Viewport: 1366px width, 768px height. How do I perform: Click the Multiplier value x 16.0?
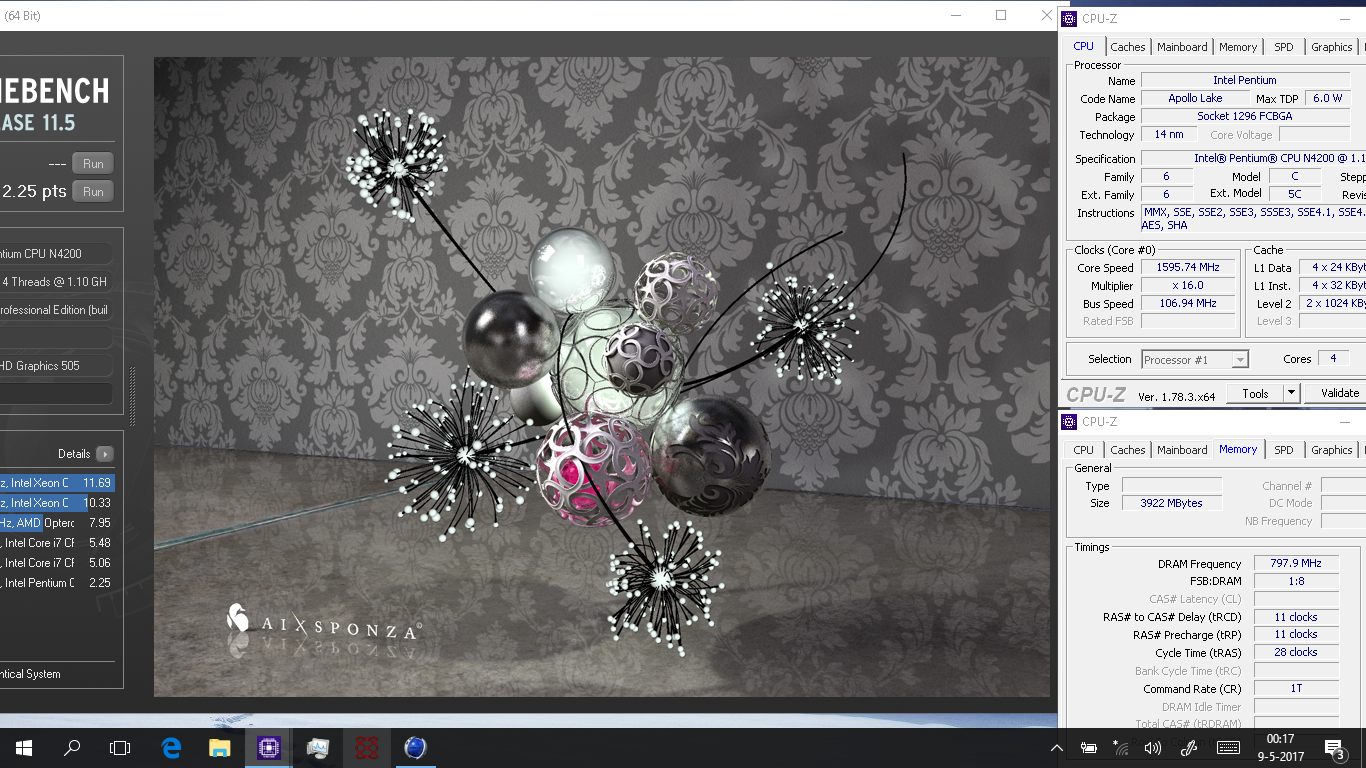click(1188, 285)
